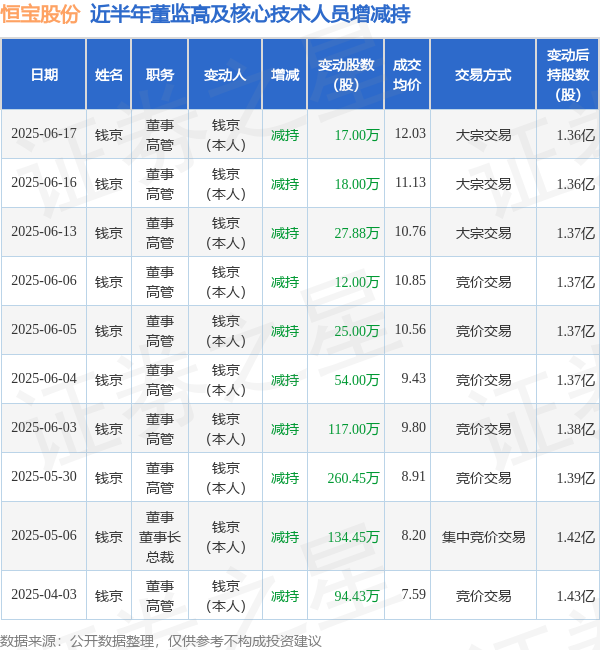Click the 集中竞价交易 trade method cell
This screenshot has width=600, height=650.
click(483, 537)
